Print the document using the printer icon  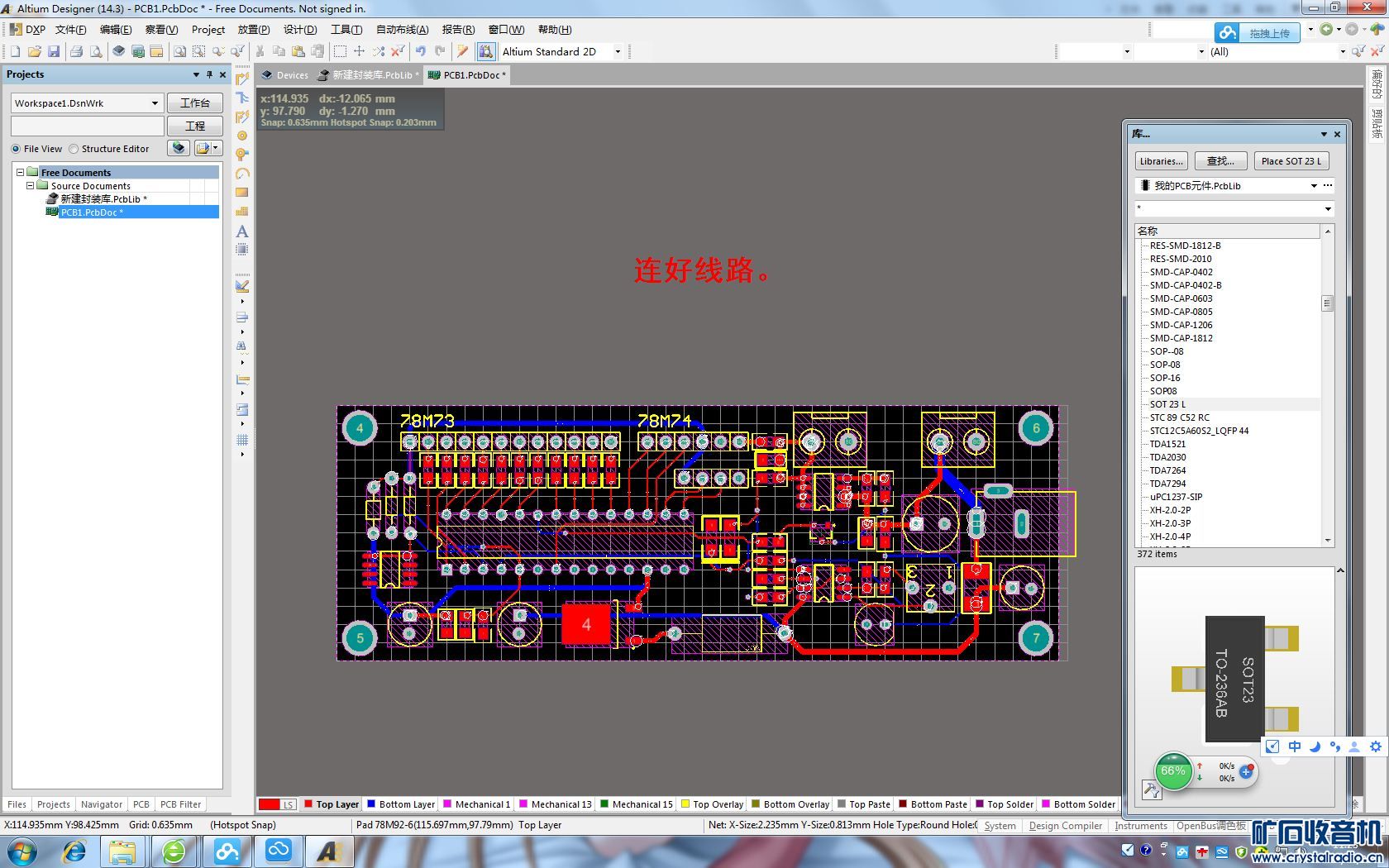click(76, 51)
